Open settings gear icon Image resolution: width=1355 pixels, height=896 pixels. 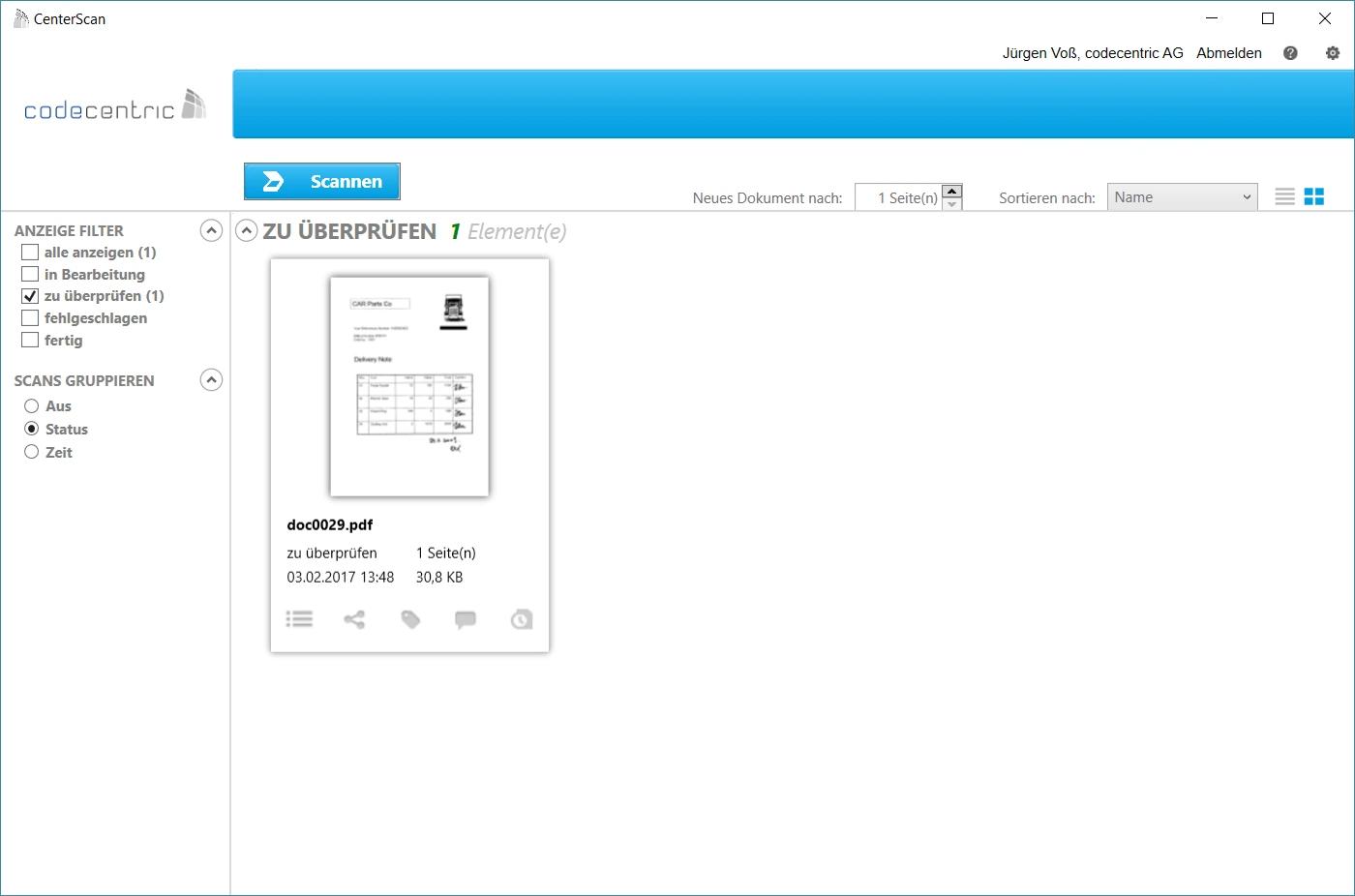pos(1333,53)
